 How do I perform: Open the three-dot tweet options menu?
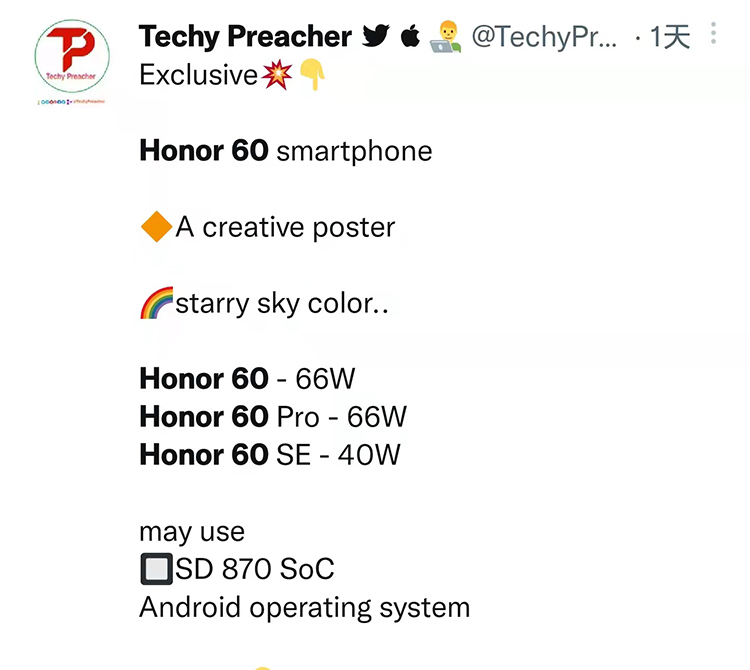713,33
